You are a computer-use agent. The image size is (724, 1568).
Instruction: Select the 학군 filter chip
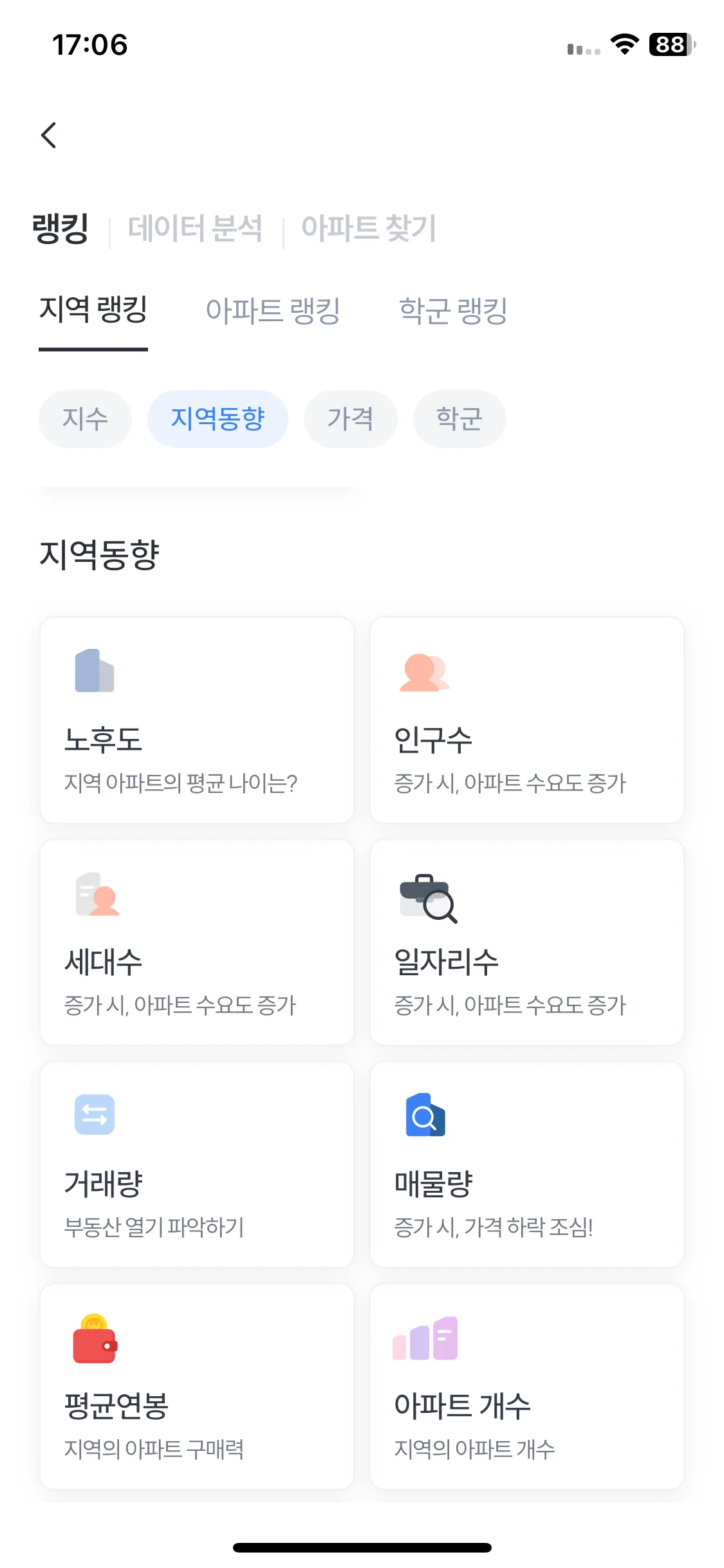459,419
